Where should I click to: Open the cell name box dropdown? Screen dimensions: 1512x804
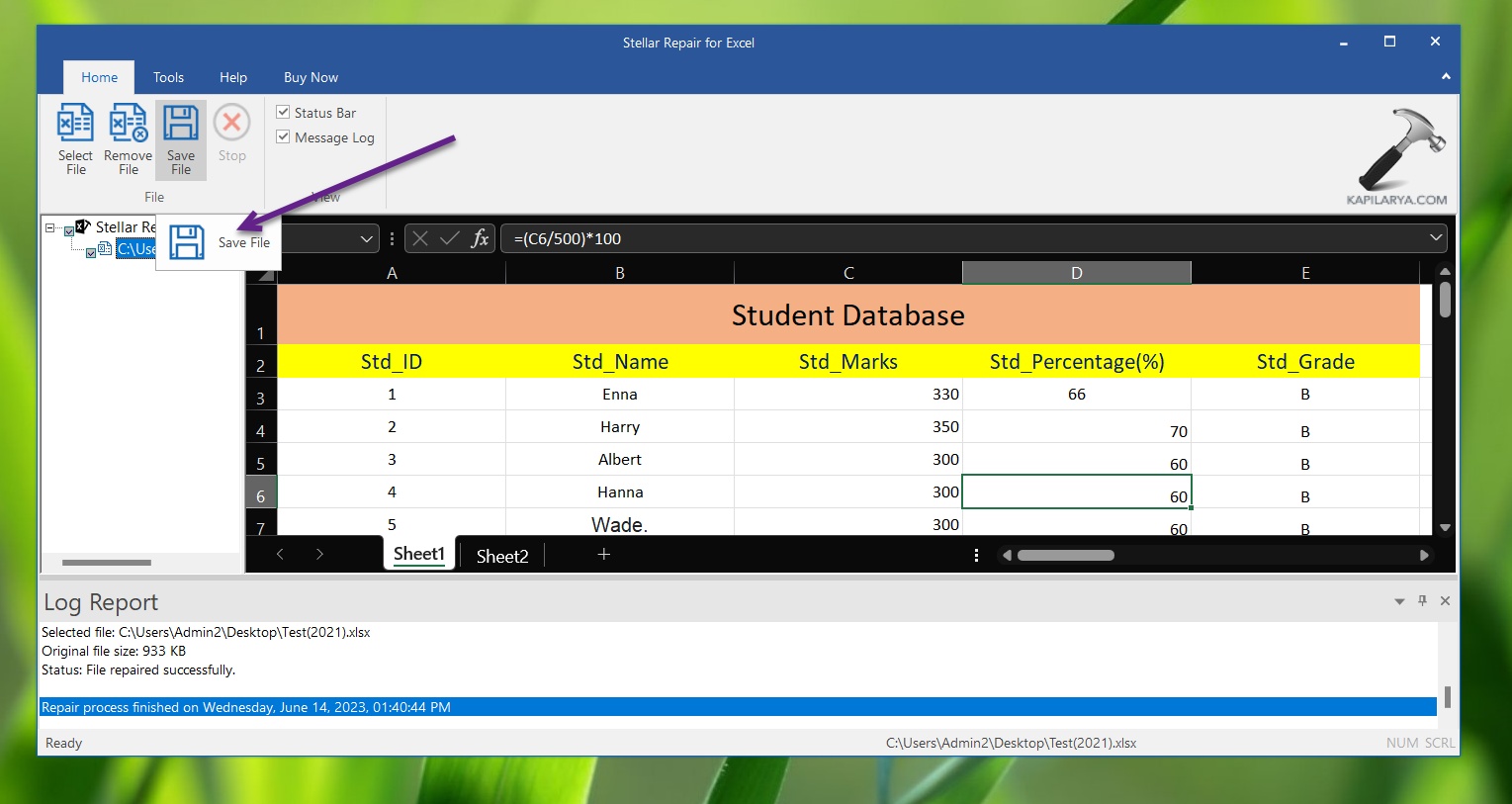pos(366,238)
